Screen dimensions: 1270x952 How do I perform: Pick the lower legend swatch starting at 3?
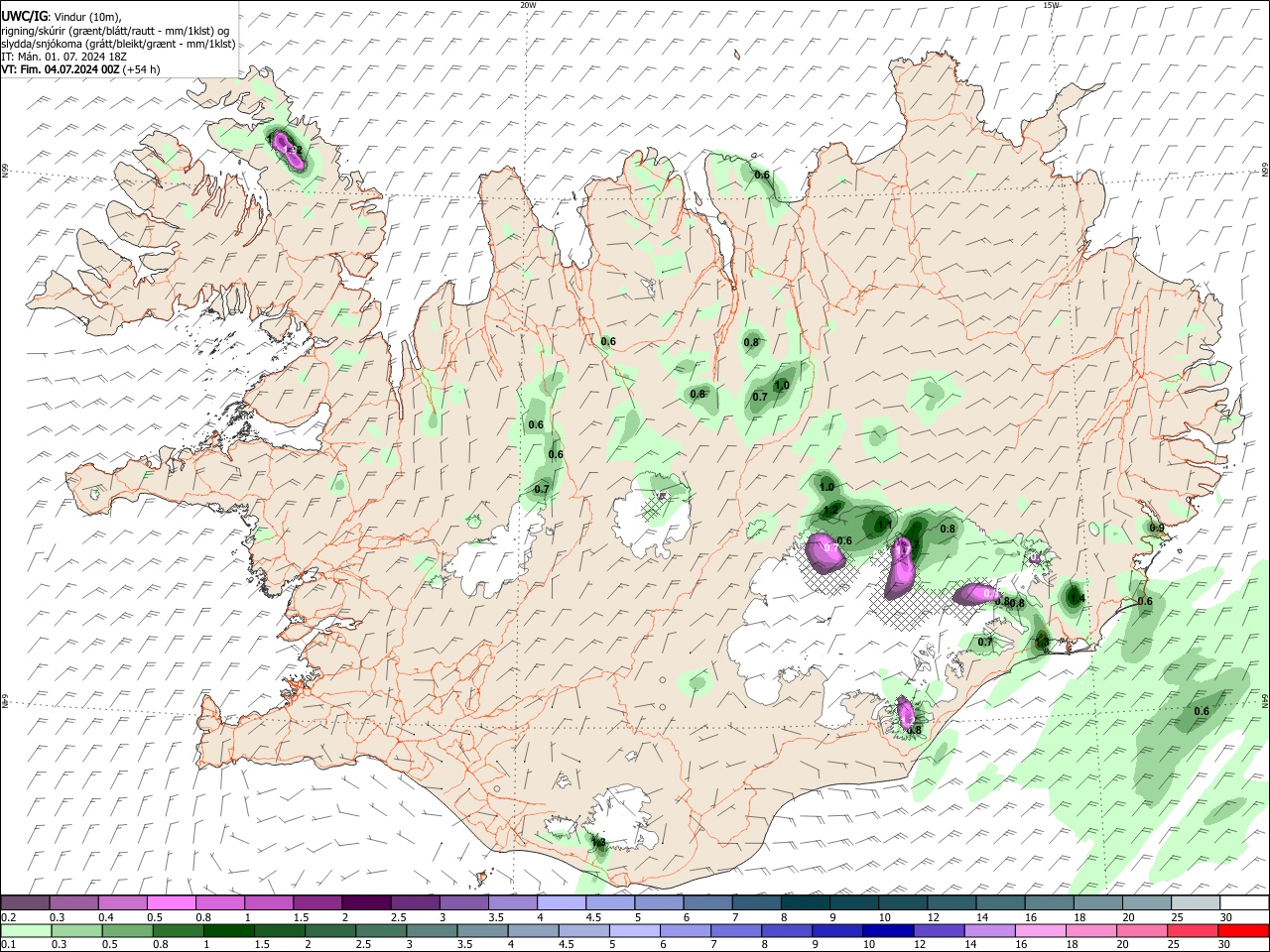(432, 930)
